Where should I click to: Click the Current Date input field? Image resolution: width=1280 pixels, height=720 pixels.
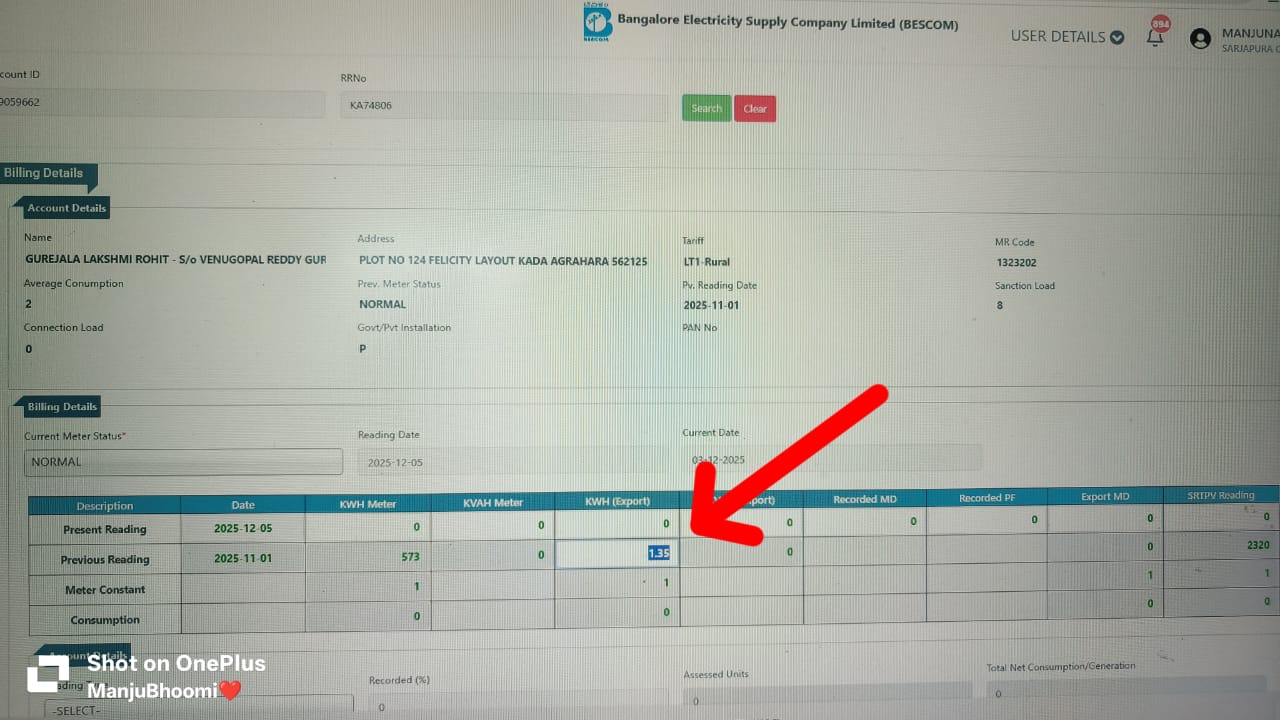pos(832,458)
